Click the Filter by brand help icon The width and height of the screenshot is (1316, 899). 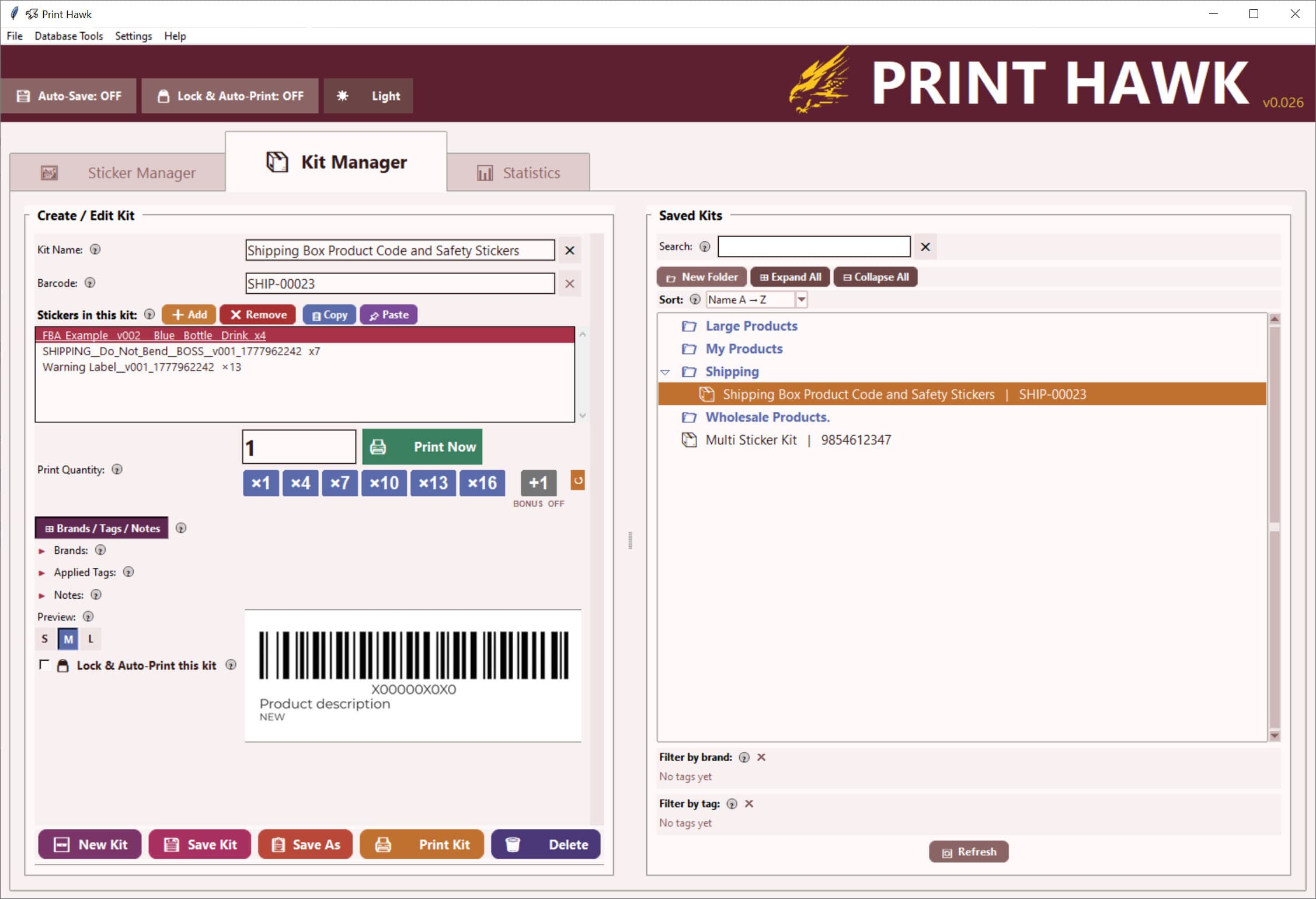point(744,757)
